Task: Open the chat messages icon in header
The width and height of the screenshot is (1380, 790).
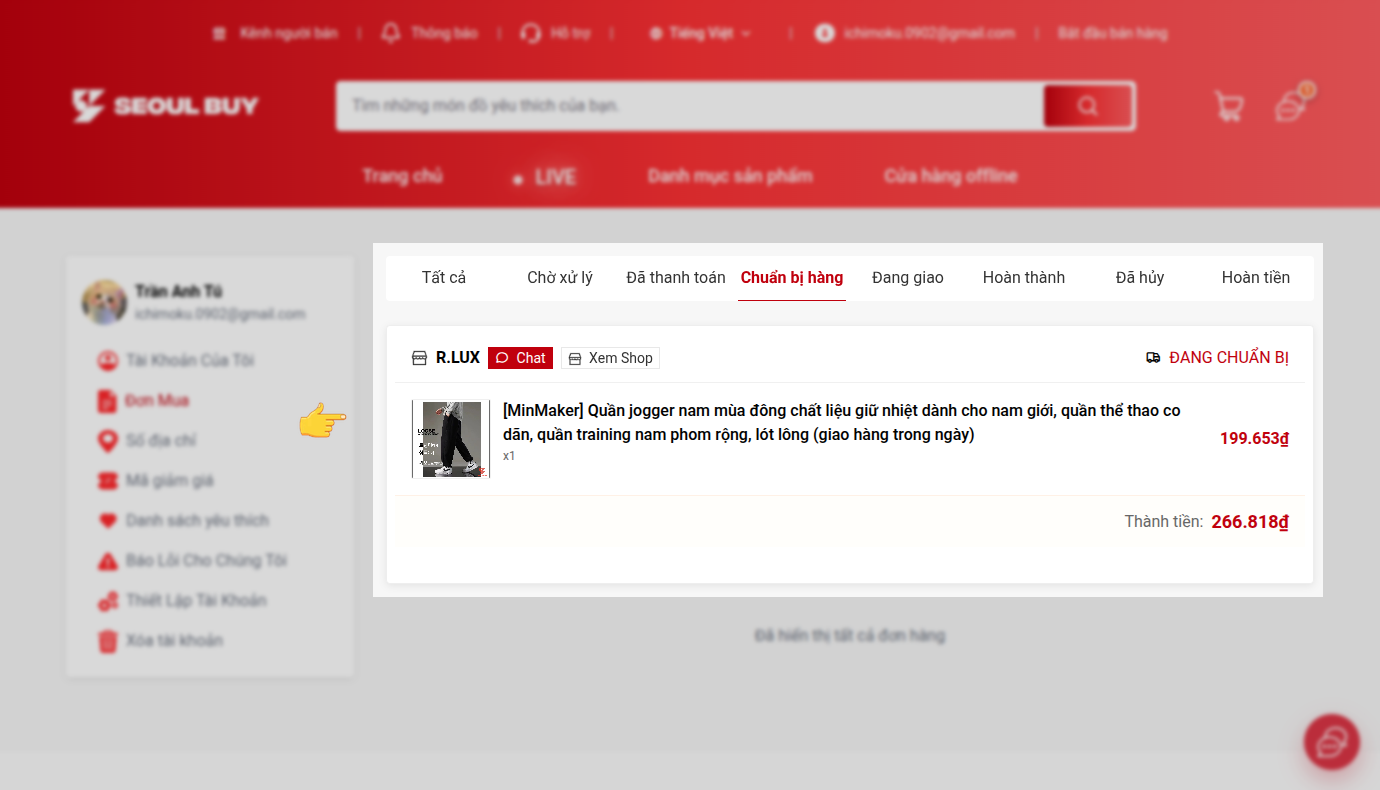Action: pos(1292,105)
